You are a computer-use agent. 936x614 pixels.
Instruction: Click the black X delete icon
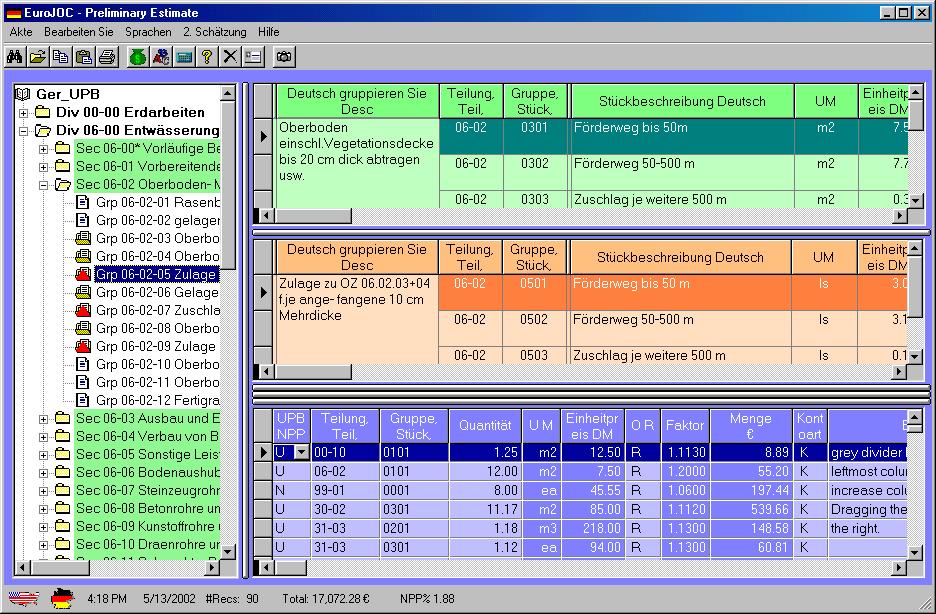click(x=230, y=57)
